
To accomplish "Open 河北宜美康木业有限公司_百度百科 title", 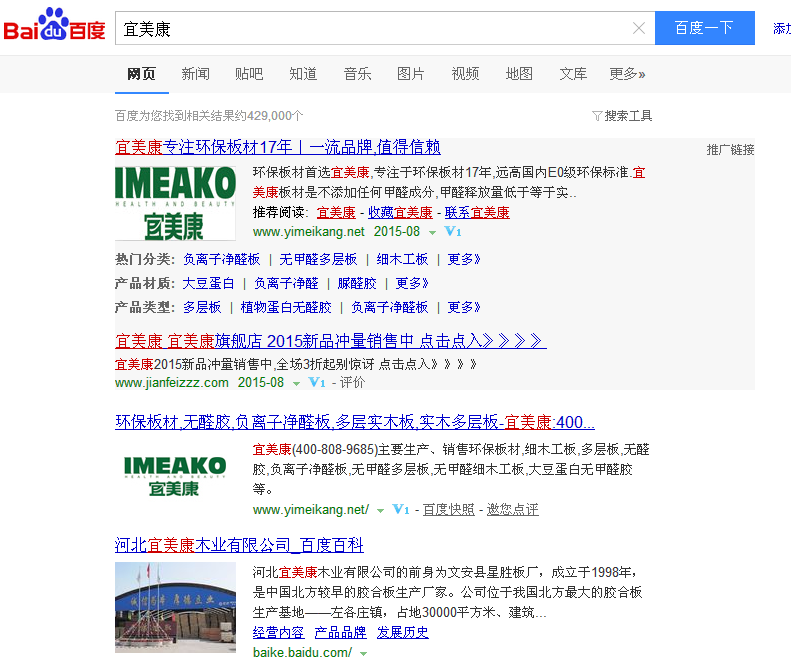I will click(x=239, y=545).
